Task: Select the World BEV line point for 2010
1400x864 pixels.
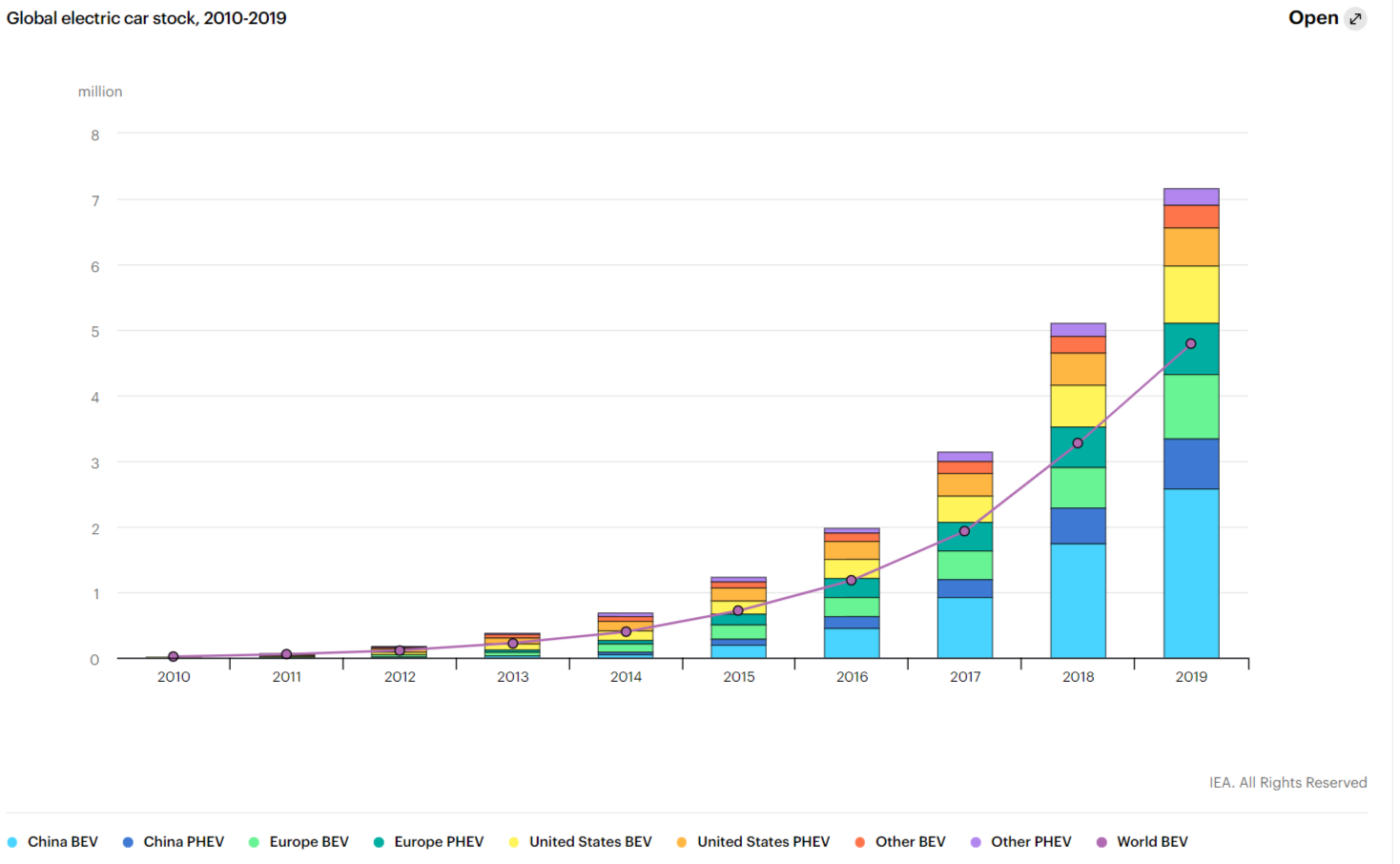Action: point(173,656)
